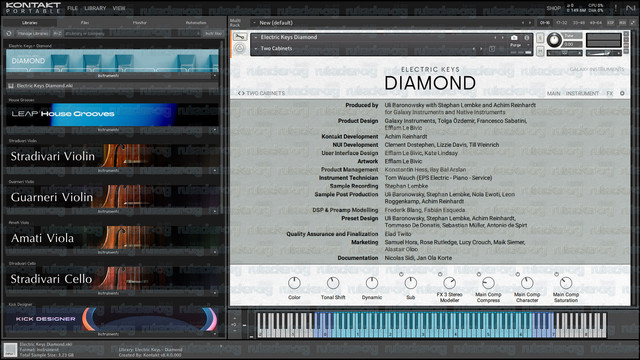Toggle the link indicator above Sub knob
This screenshot has width=640, height=360.
coord(401,274)
